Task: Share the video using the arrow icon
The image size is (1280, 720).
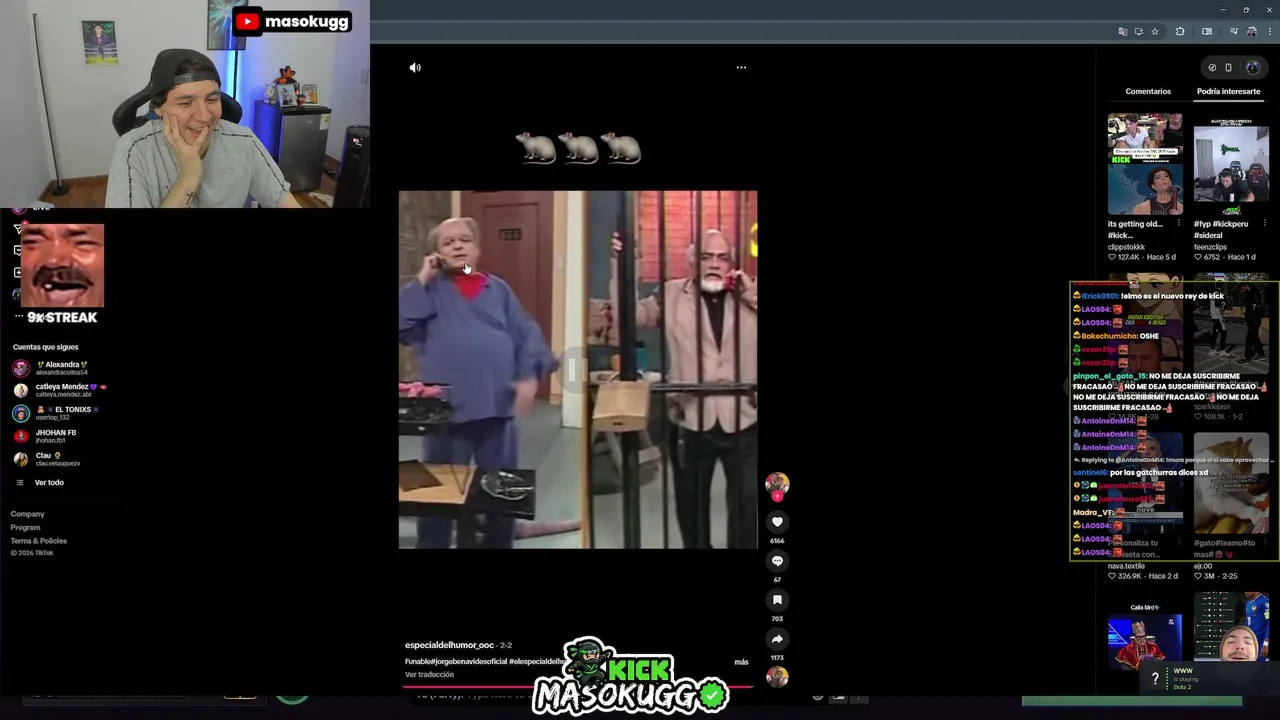Action: point(777,639)
